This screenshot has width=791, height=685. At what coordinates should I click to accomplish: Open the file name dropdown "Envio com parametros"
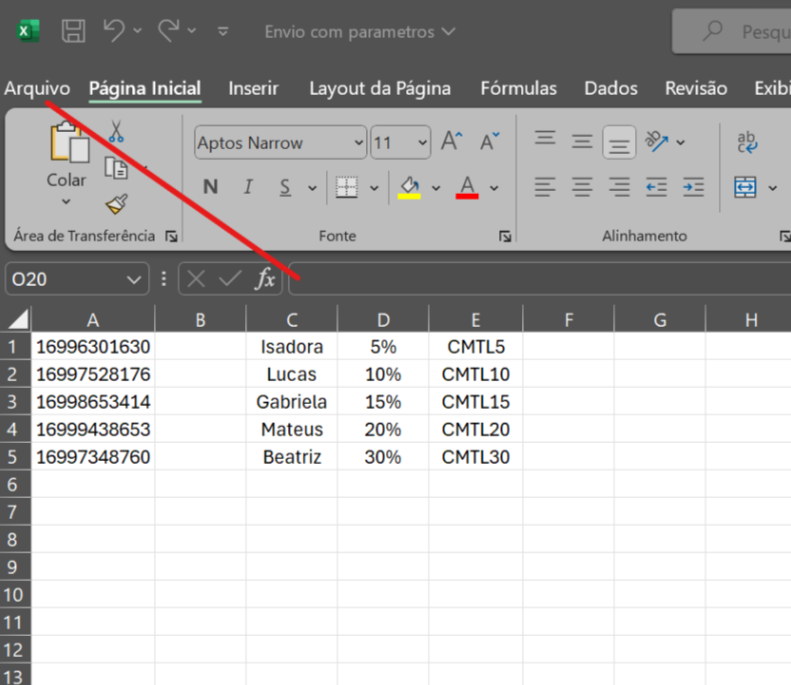coord(360,32)
